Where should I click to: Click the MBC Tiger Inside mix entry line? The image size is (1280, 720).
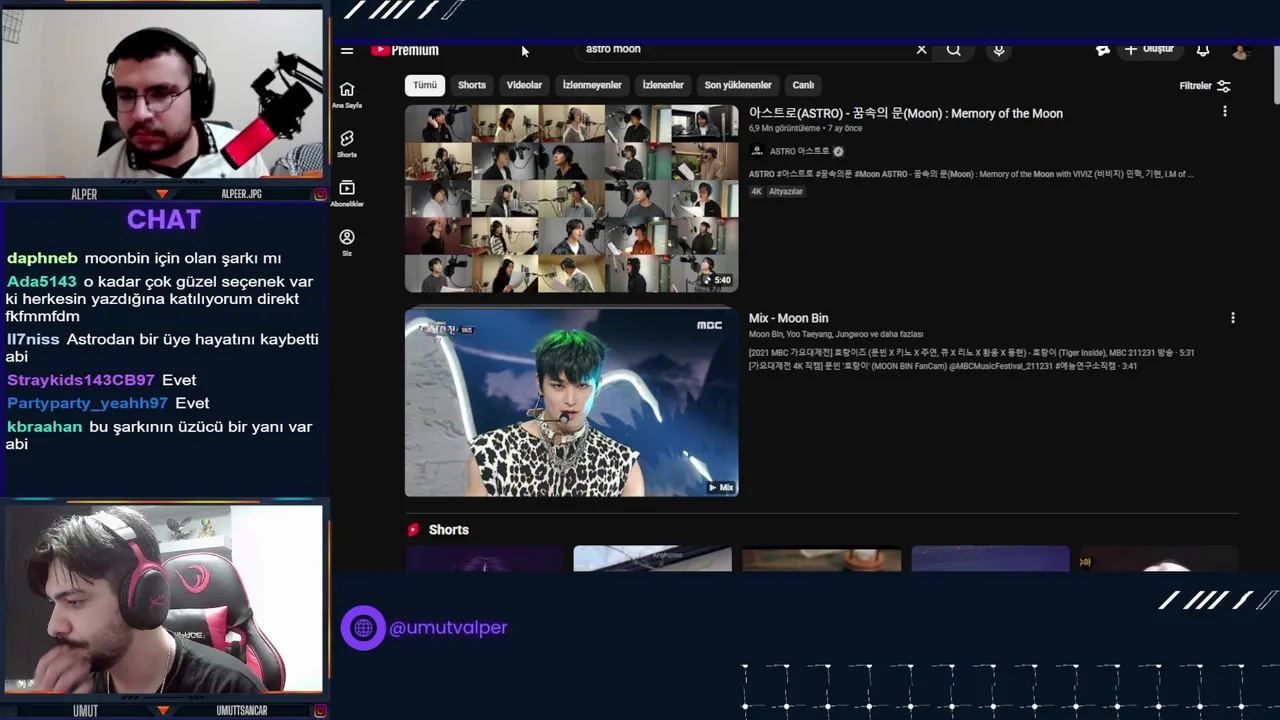pyautogui.click(x=971, y=353)
